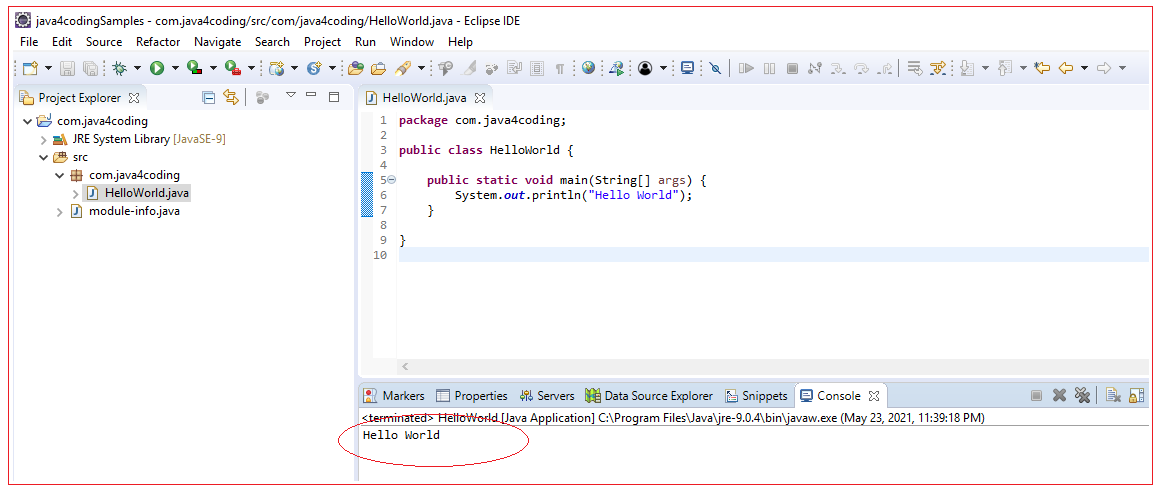Close the Console view tab
Image resolution: width=1161 pixels, height=497 pixels.
[x=873, y=396]
